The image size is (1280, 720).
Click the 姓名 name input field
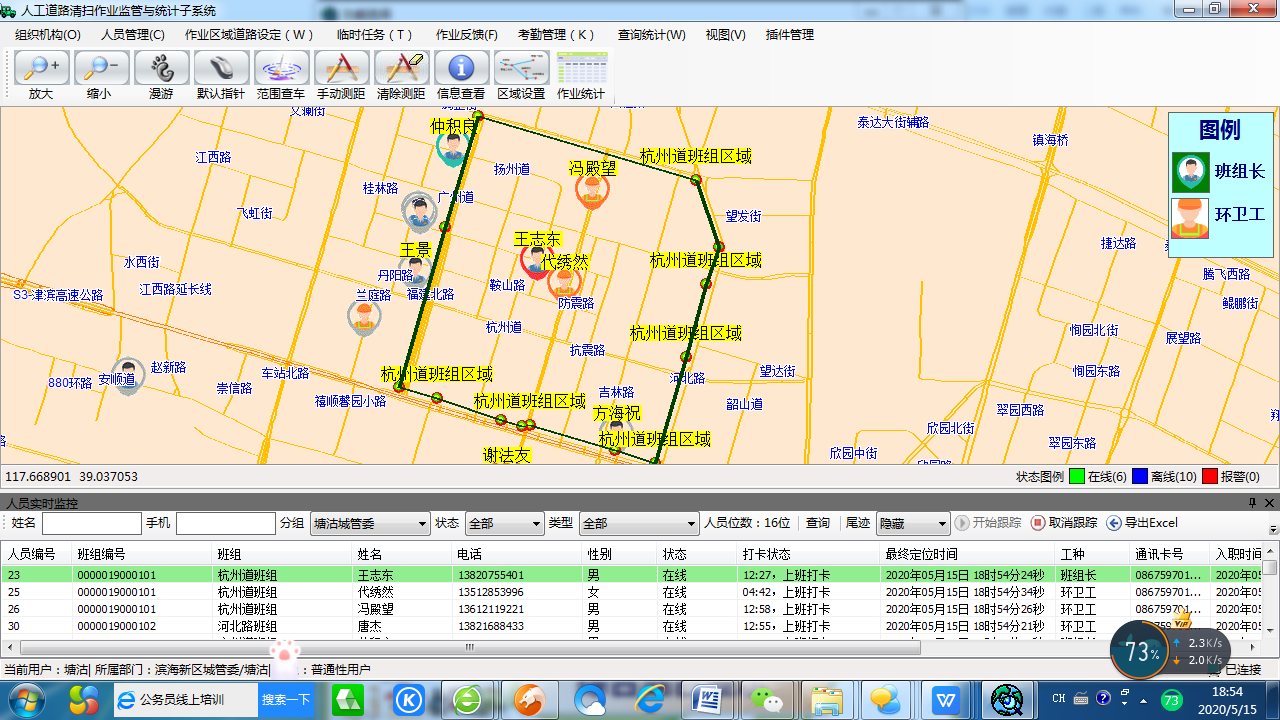pyautogui.click(x=91, y=524)
